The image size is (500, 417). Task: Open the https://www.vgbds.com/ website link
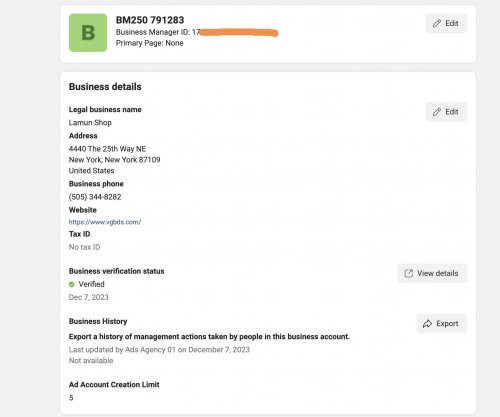coord(105,222)
